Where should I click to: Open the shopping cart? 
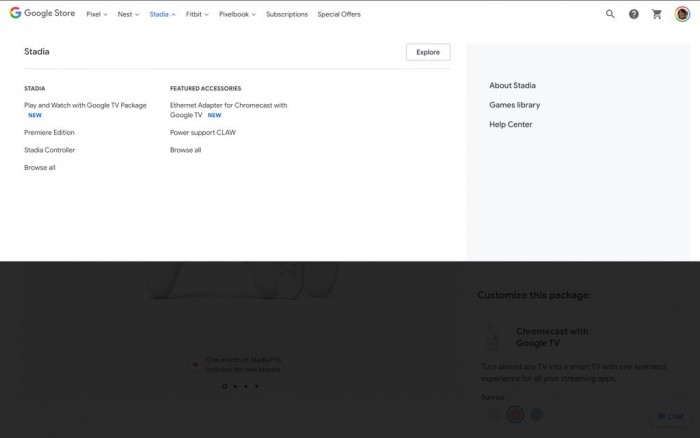coord(657,14)
